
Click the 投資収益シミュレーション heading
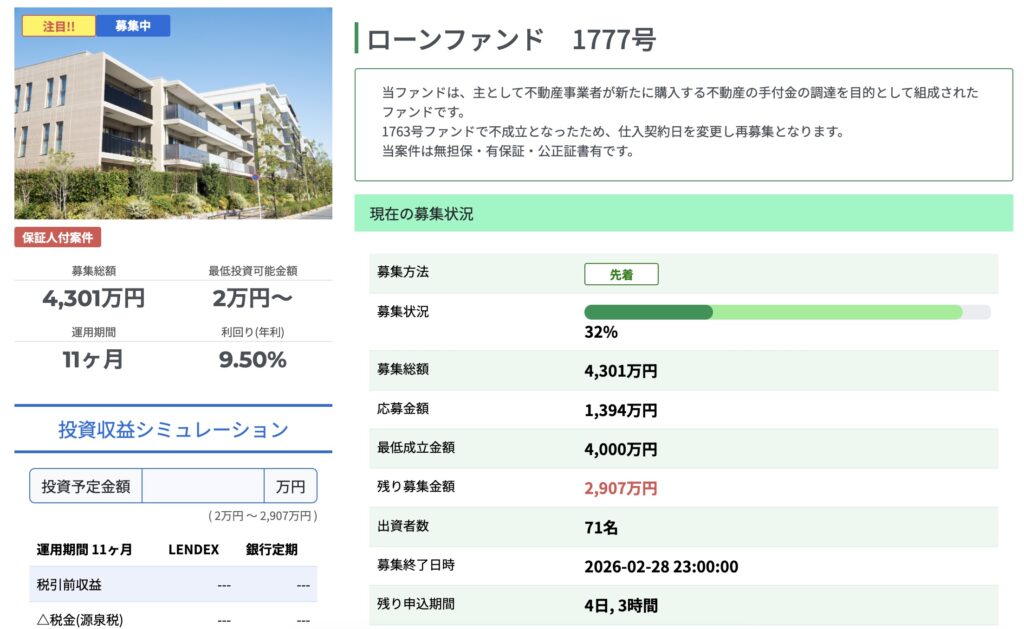(x=173, y=430)
